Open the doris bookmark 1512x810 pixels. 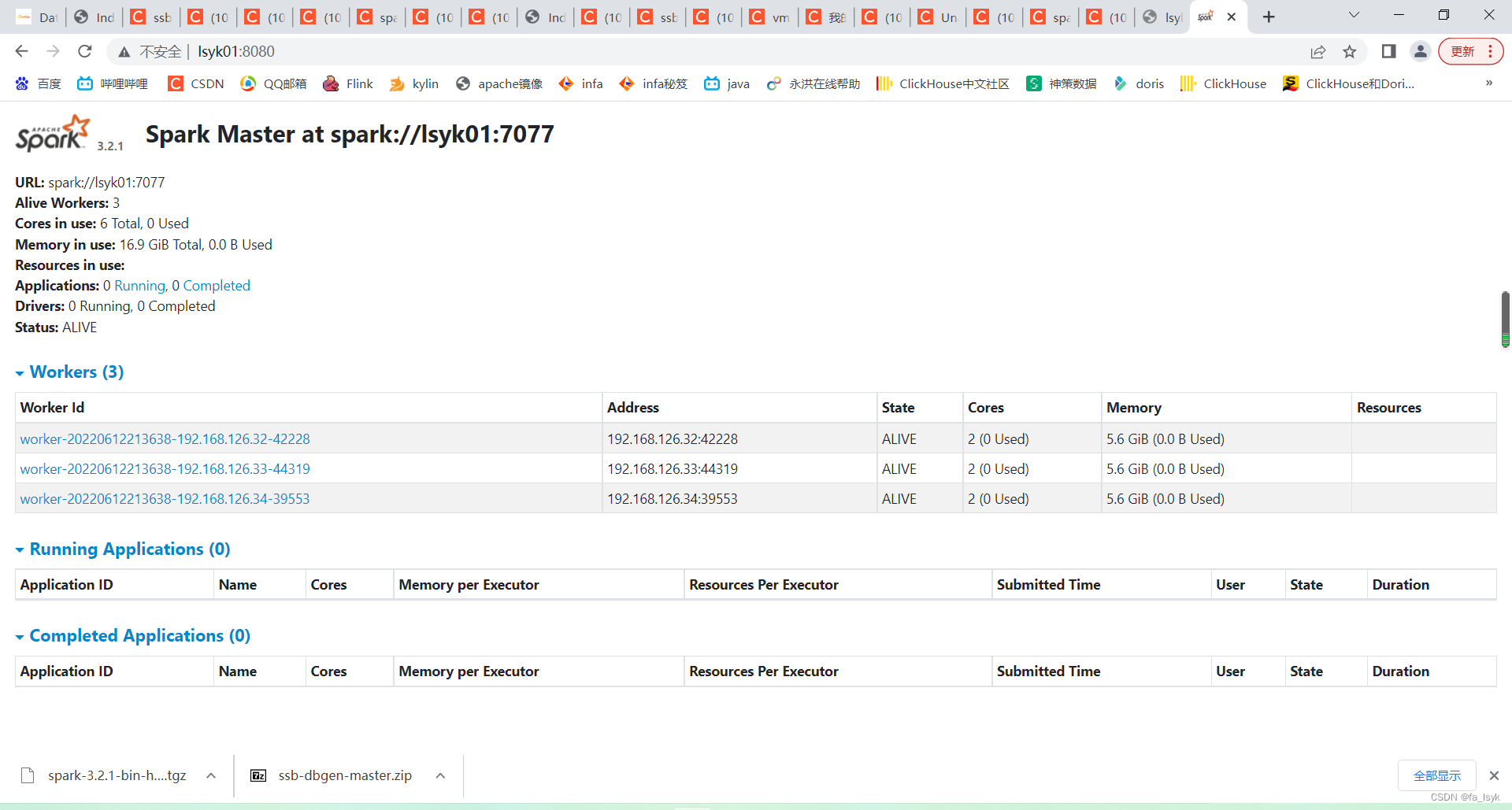[1139, 83]
